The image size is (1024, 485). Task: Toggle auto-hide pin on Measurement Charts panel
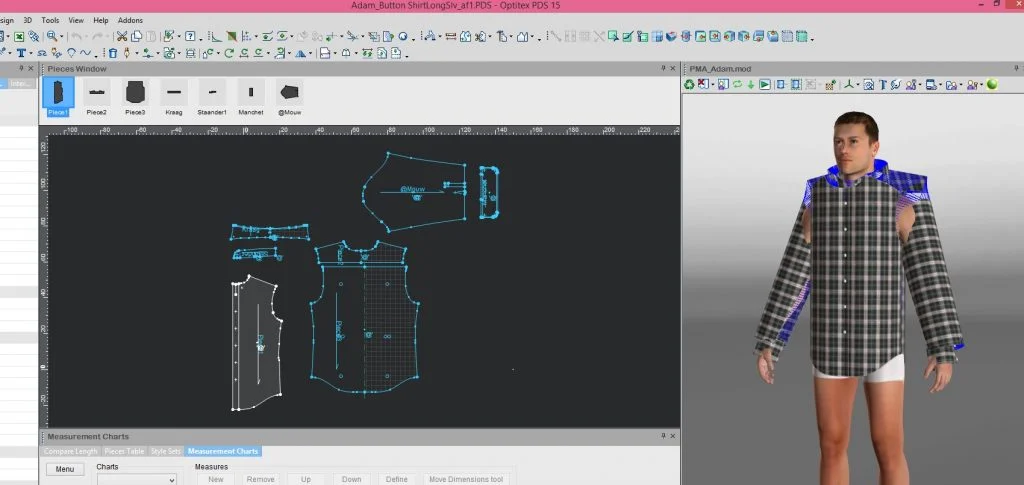tap(663, 437)
